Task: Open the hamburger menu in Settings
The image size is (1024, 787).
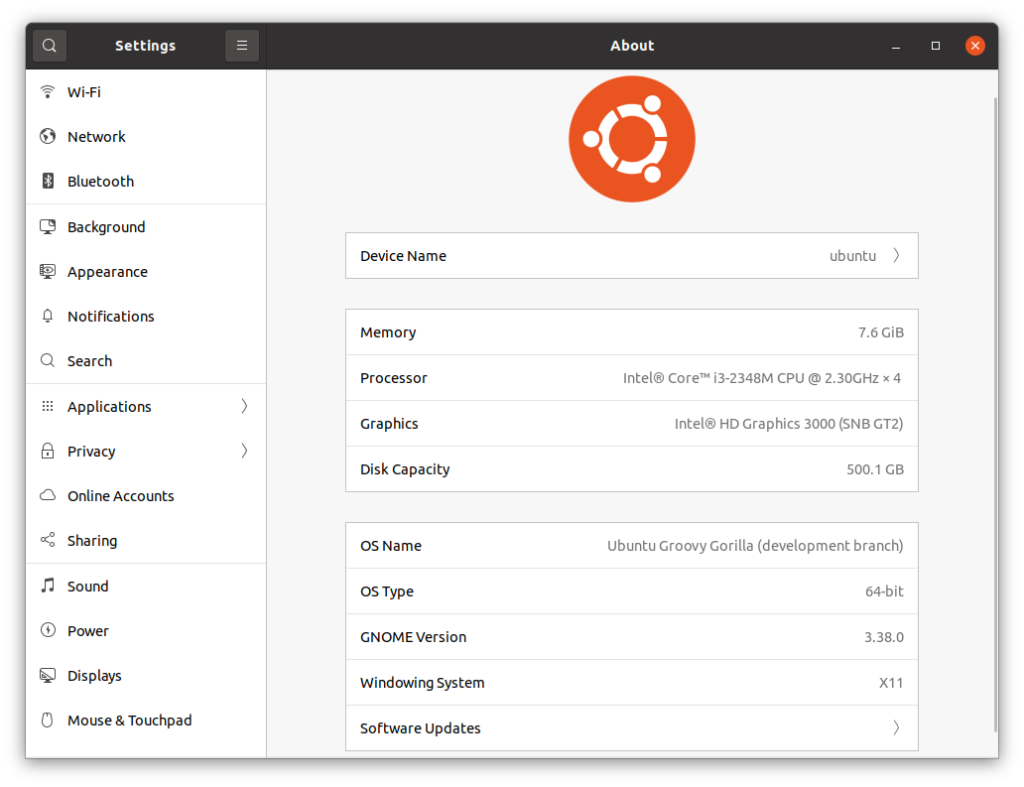Action: point(241,45)
